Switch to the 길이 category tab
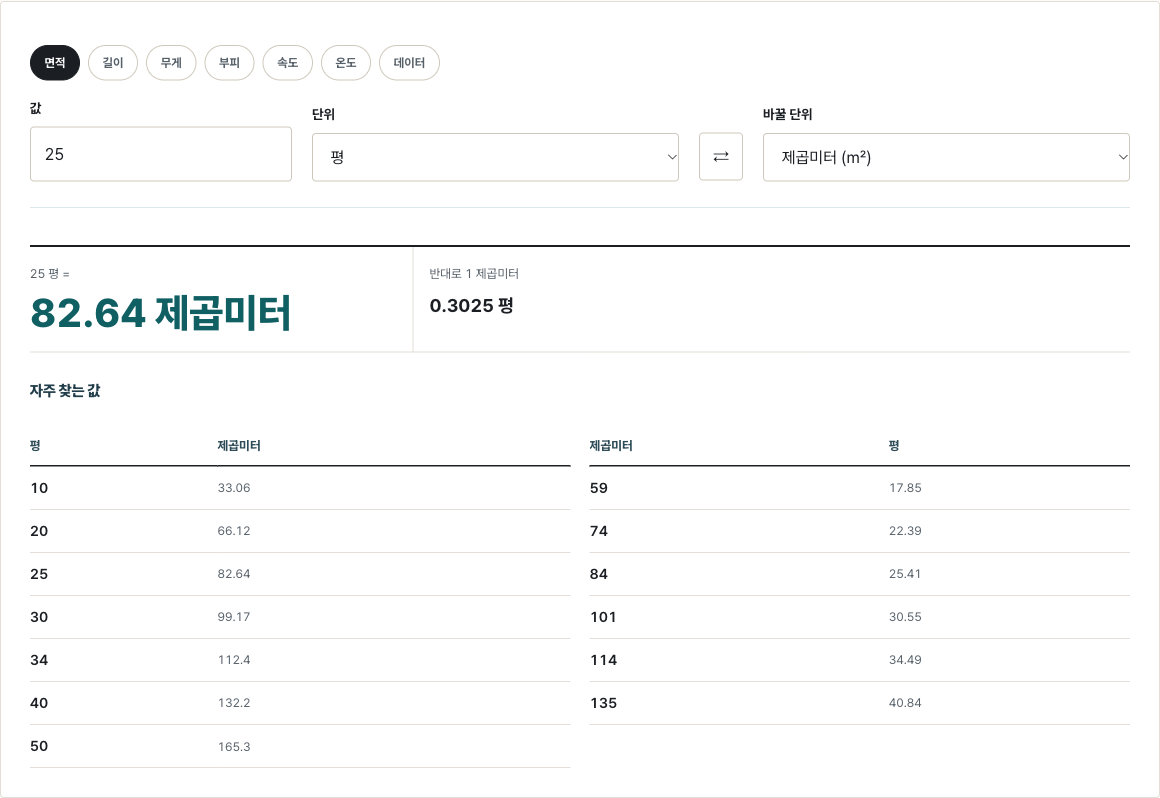Screen dimensions: 1160x798 pyautogui.click(x=113, y=63)
